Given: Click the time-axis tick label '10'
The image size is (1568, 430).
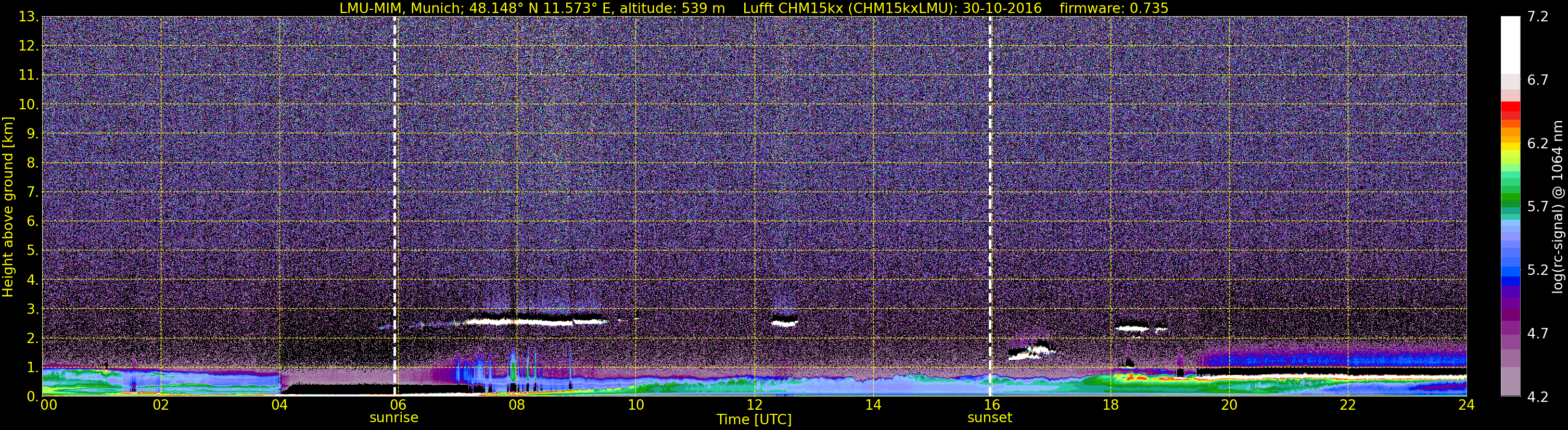Looking at the screenshot, I should click(x=635, y=405).
